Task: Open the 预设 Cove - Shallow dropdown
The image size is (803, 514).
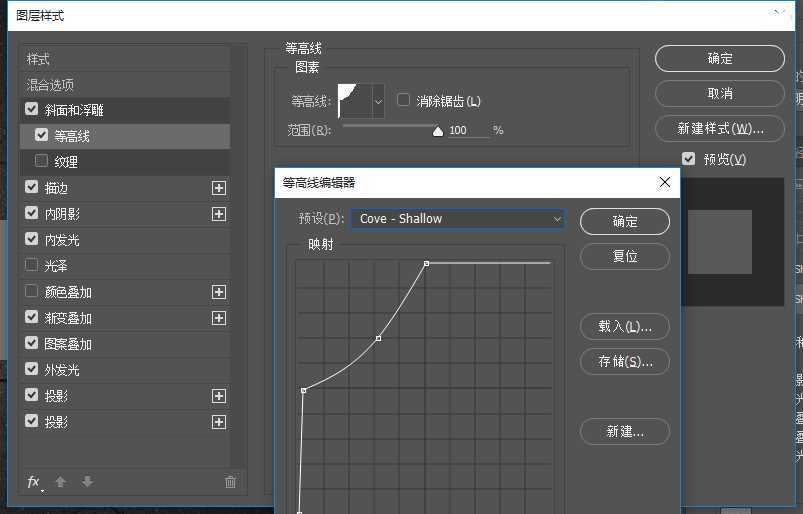Action: pos(457,219)
